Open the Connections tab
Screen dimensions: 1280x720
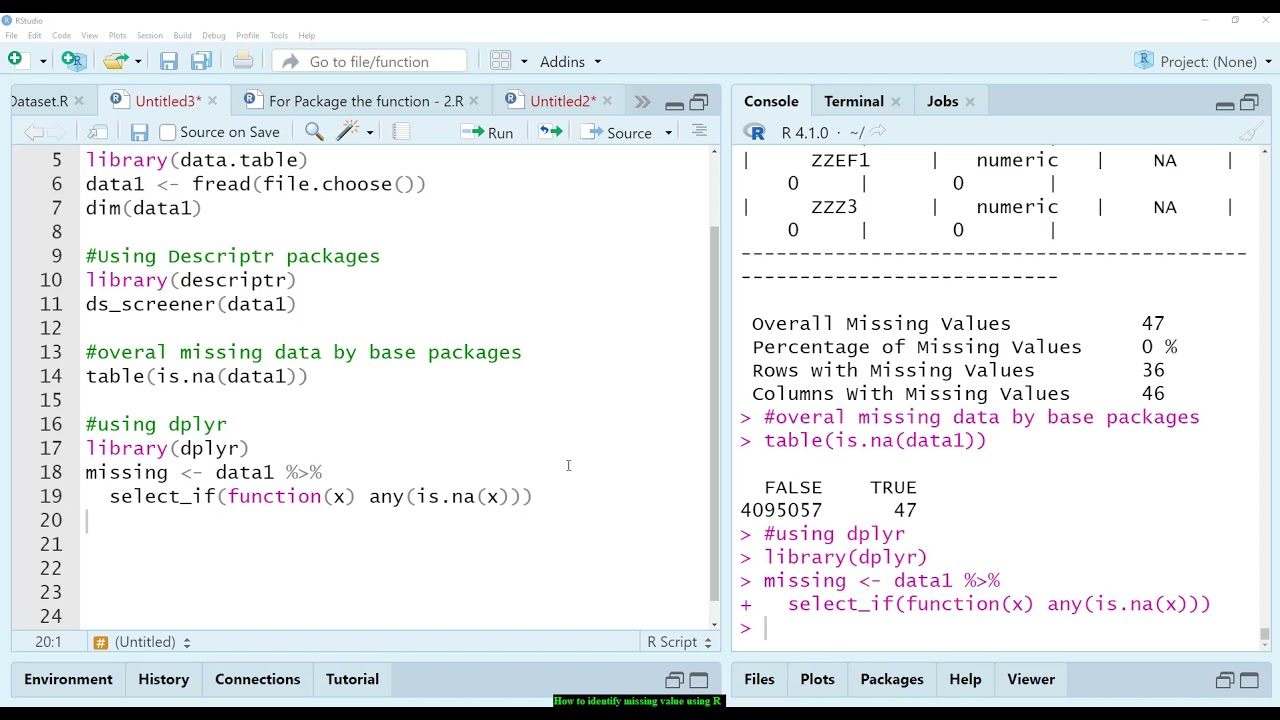(257, 679)
